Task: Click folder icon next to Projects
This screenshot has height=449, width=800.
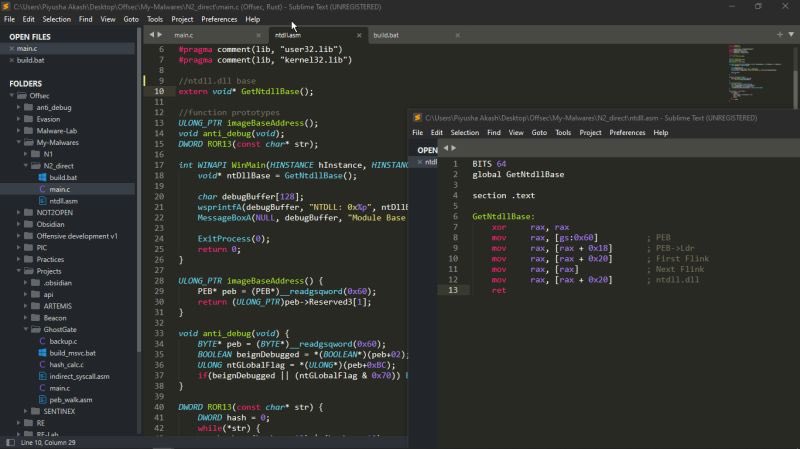Action: tap(29, 271)
